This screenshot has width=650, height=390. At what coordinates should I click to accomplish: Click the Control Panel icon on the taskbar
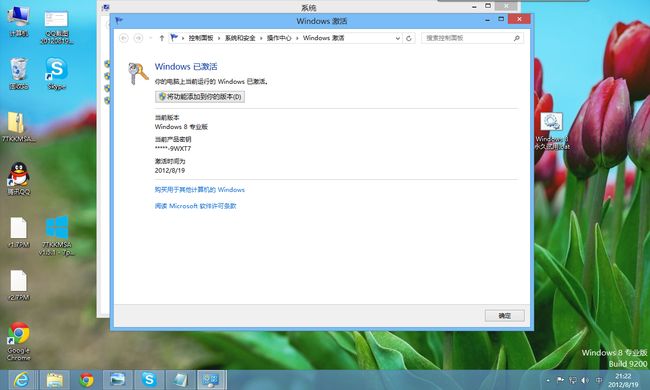212,380
